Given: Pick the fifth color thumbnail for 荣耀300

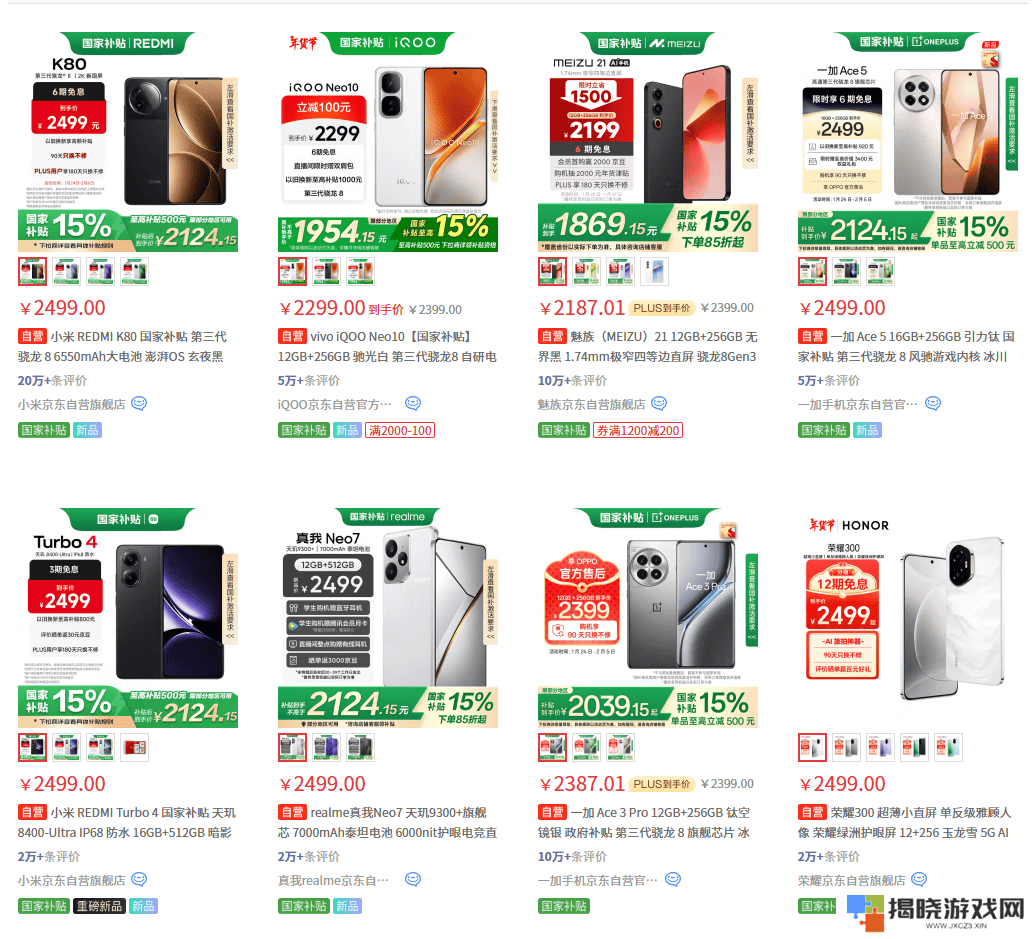Looking at the screenshot, I should coord(948,747).
